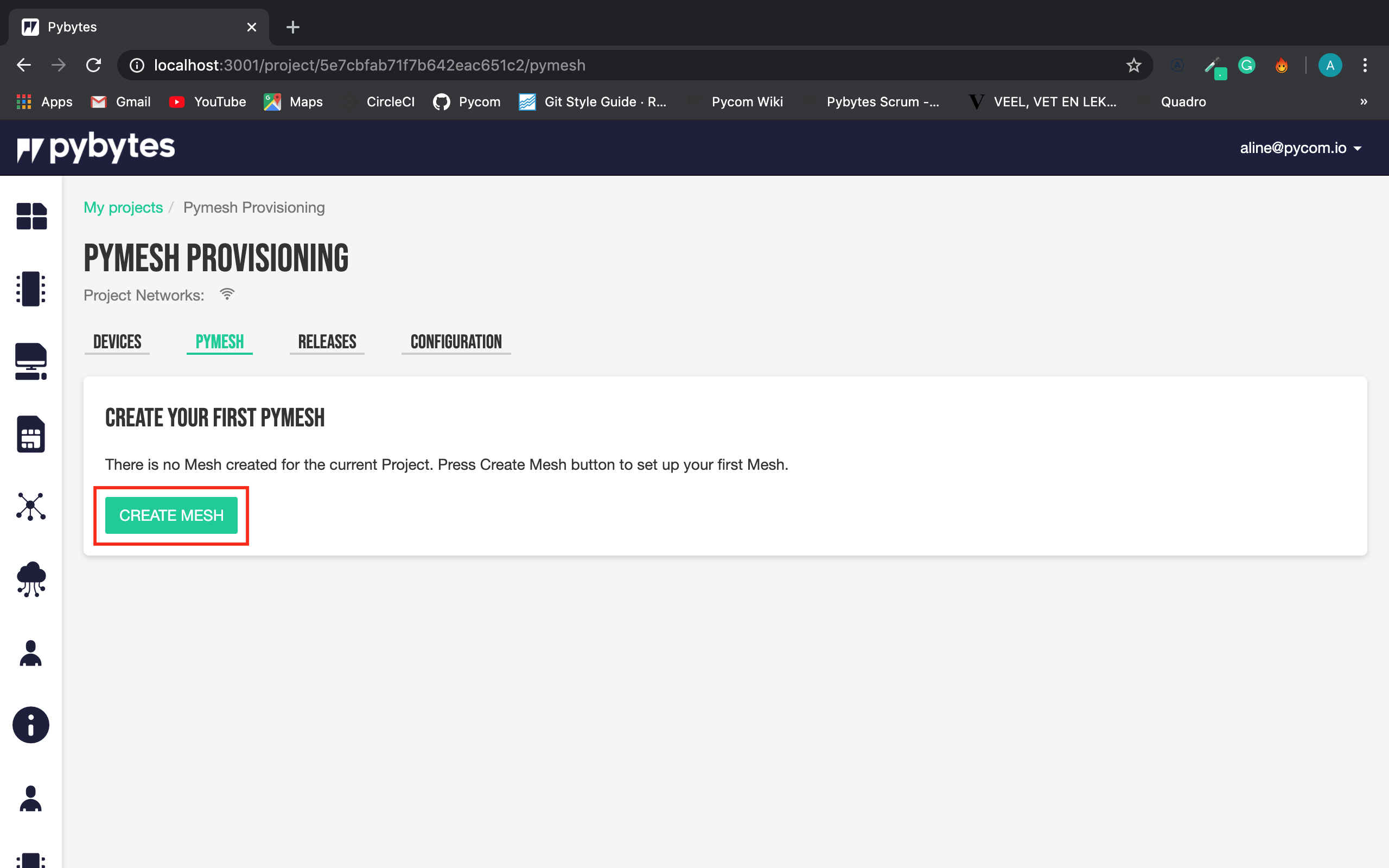This screenshot has width=1389, height=868.
Task: Open the CONFIGURATION tab
Action: point(455,342)
